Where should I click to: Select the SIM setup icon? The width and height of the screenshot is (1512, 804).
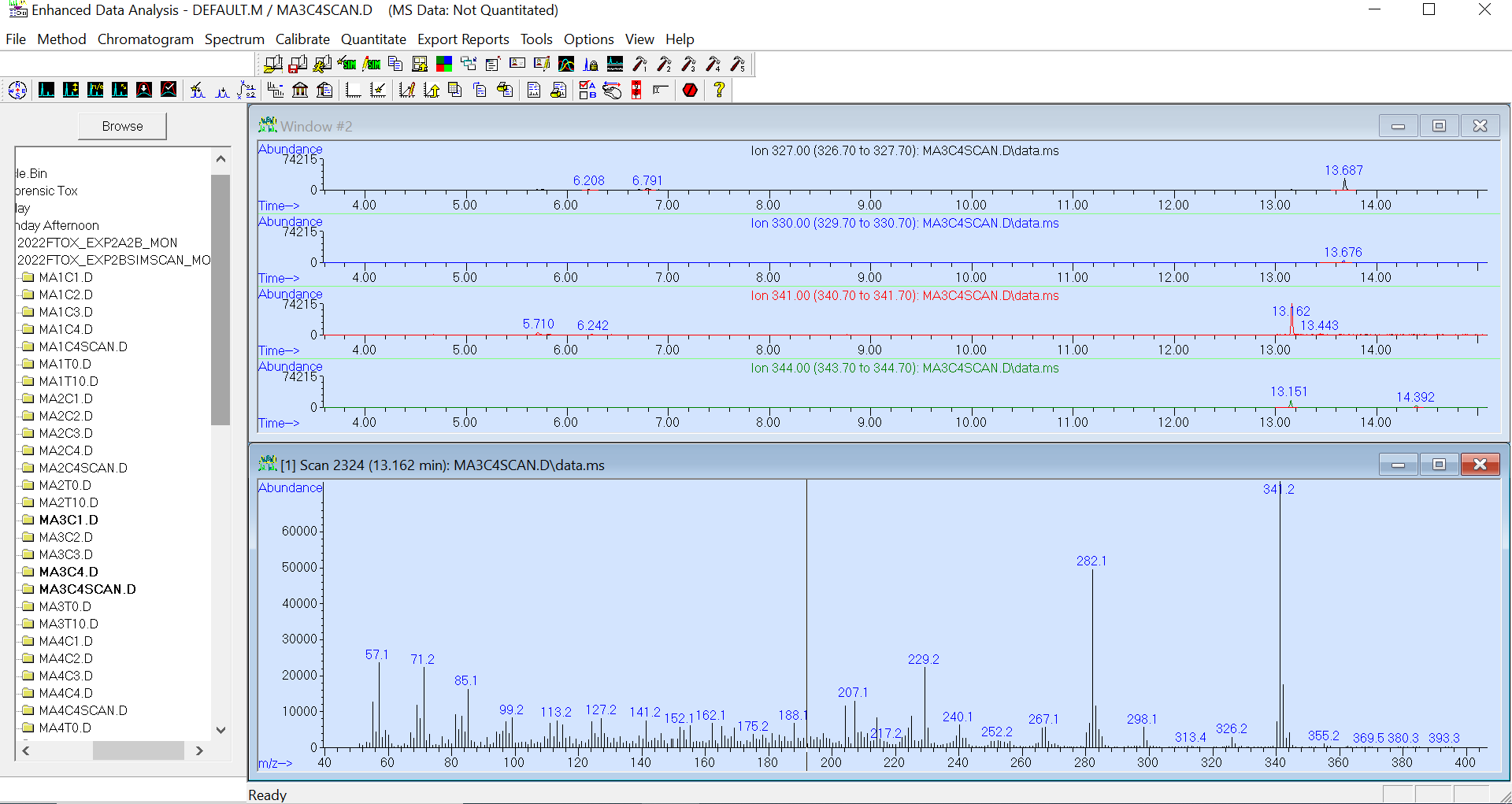[346, 64]
